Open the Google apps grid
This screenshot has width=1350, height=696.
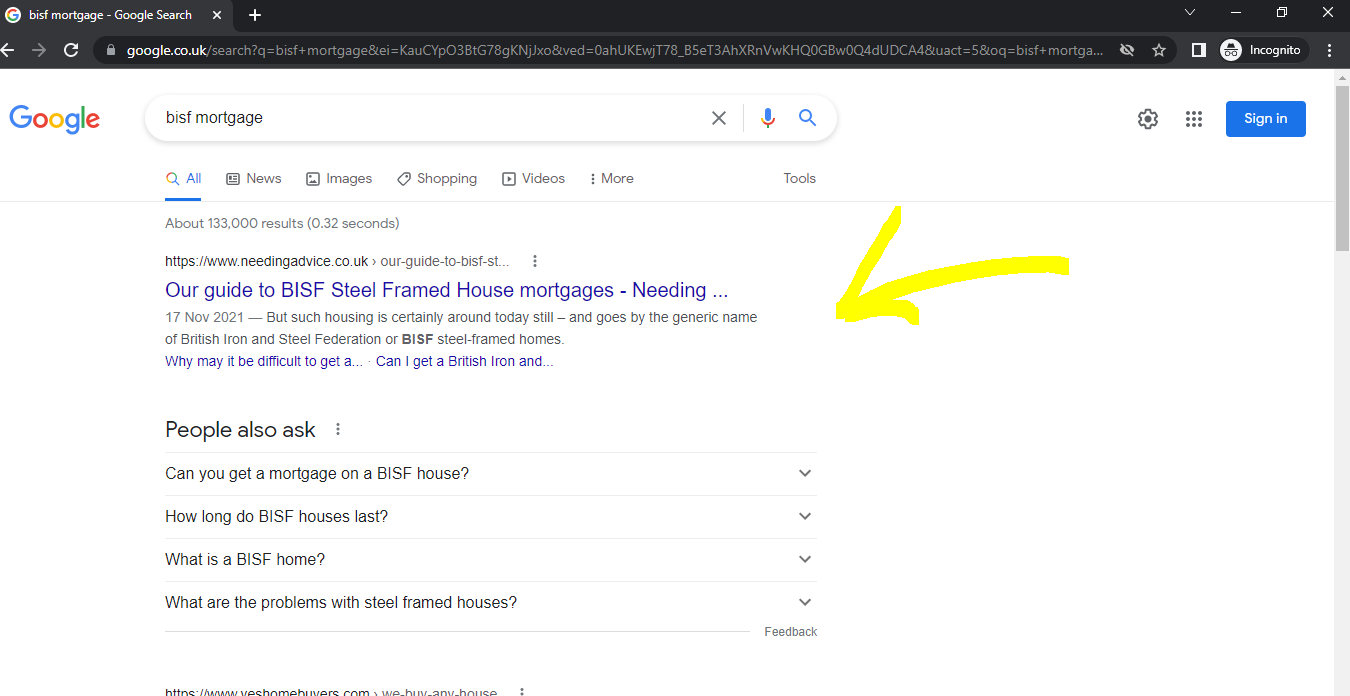[x=1193, y=119]
